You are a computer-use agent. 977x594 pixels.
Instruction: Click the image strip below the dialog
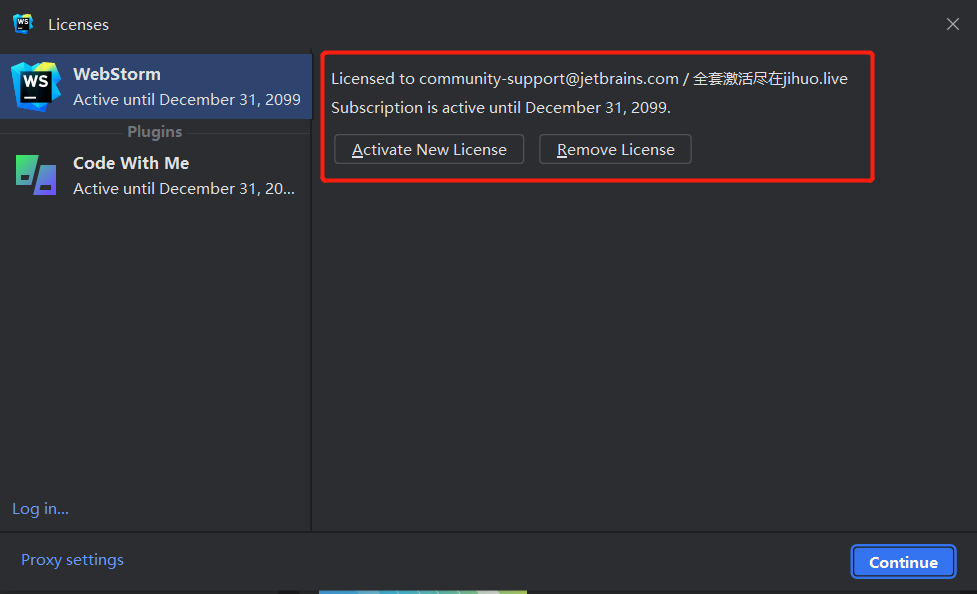(422, 591)
